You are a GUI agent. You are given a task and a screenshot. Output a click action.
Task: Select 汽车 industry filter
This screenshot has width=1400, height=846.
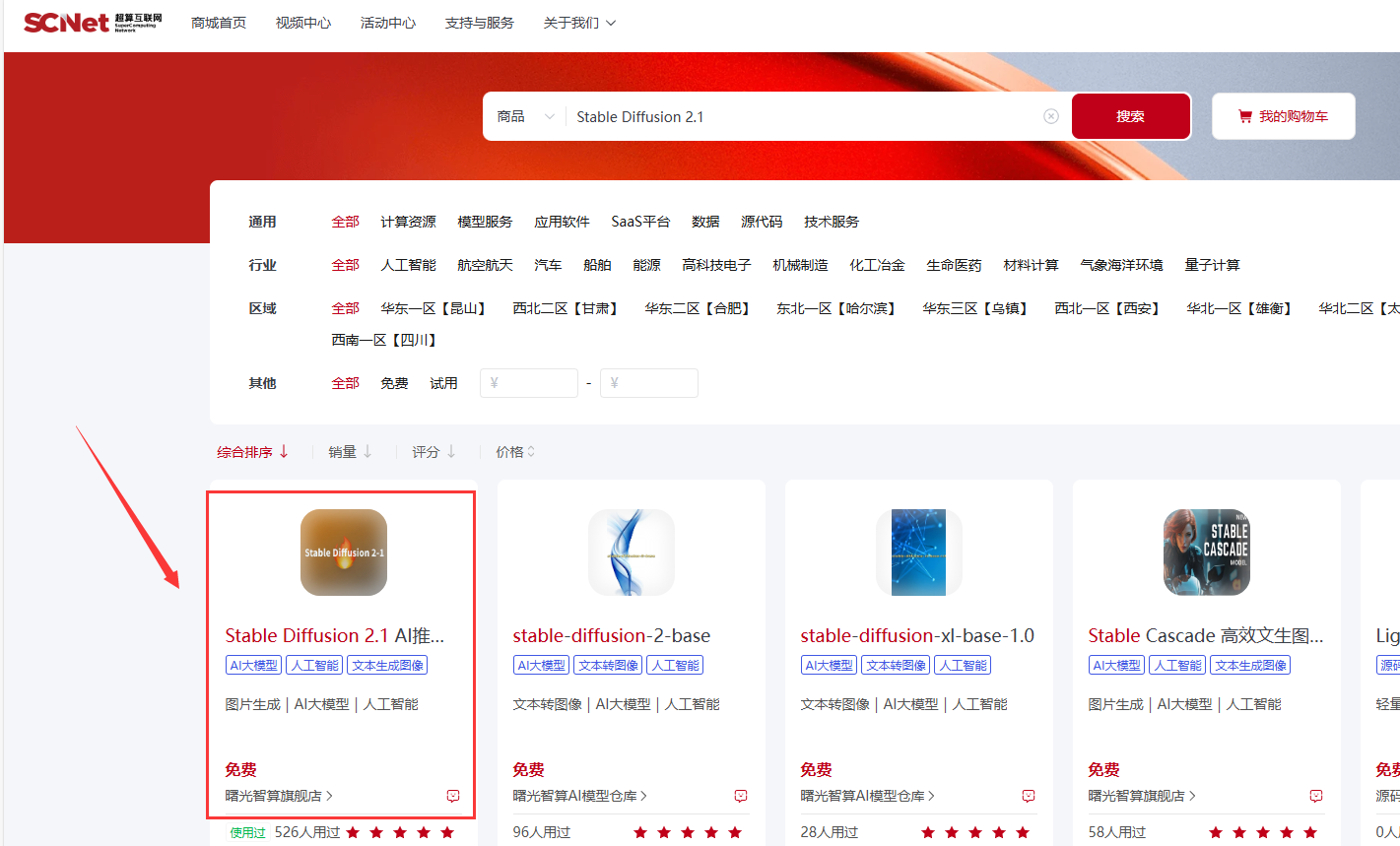pos(548,265)
